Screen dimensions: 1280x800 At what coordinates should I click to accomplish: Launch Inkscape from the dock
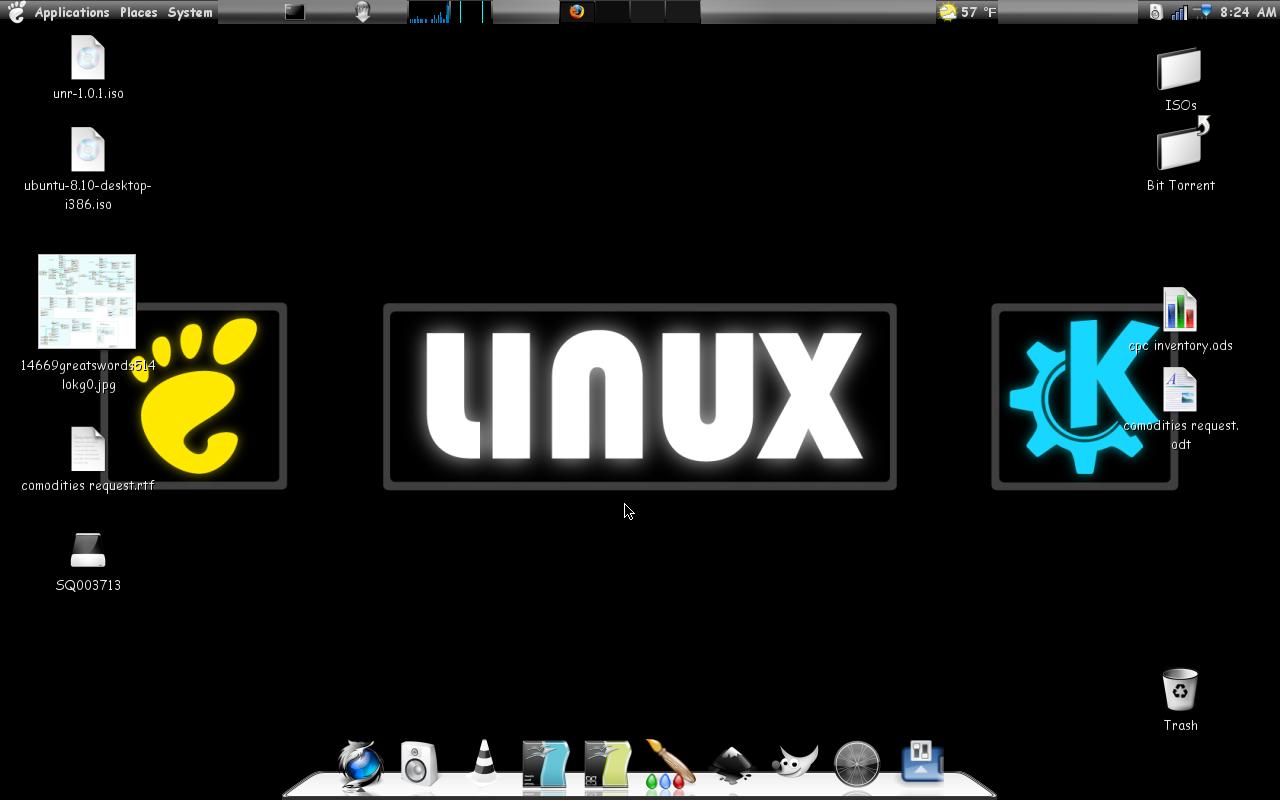click(732, 763)
